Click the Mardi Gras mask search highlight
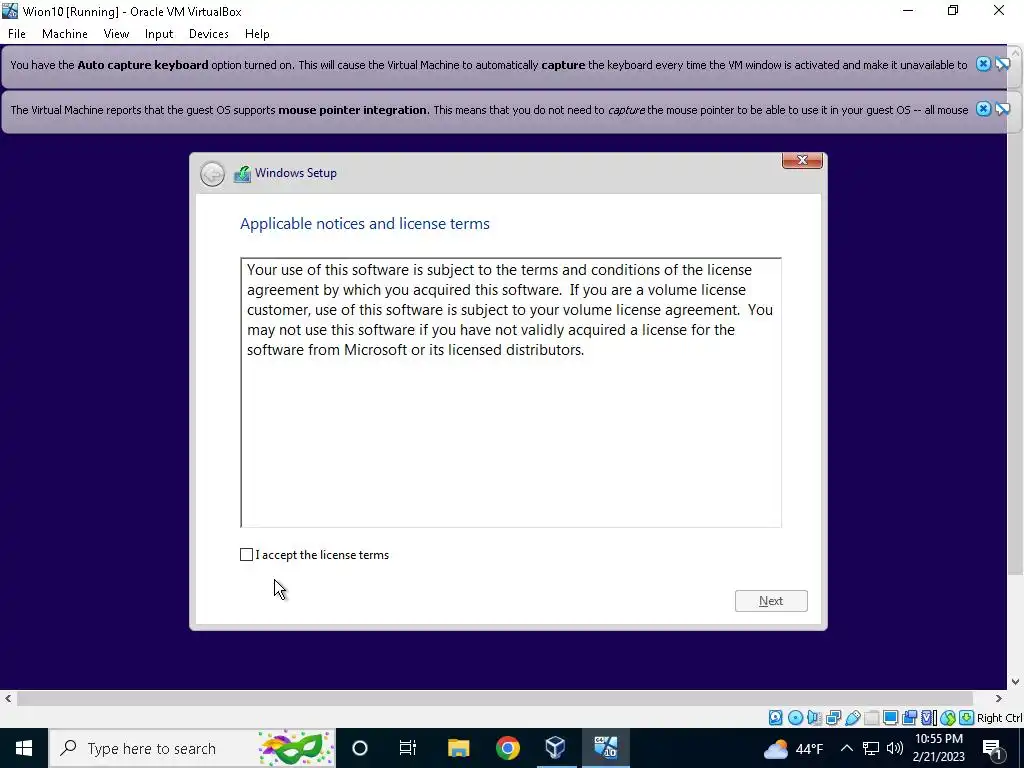Screen dimensions: 1024x768 pos(295,748)
